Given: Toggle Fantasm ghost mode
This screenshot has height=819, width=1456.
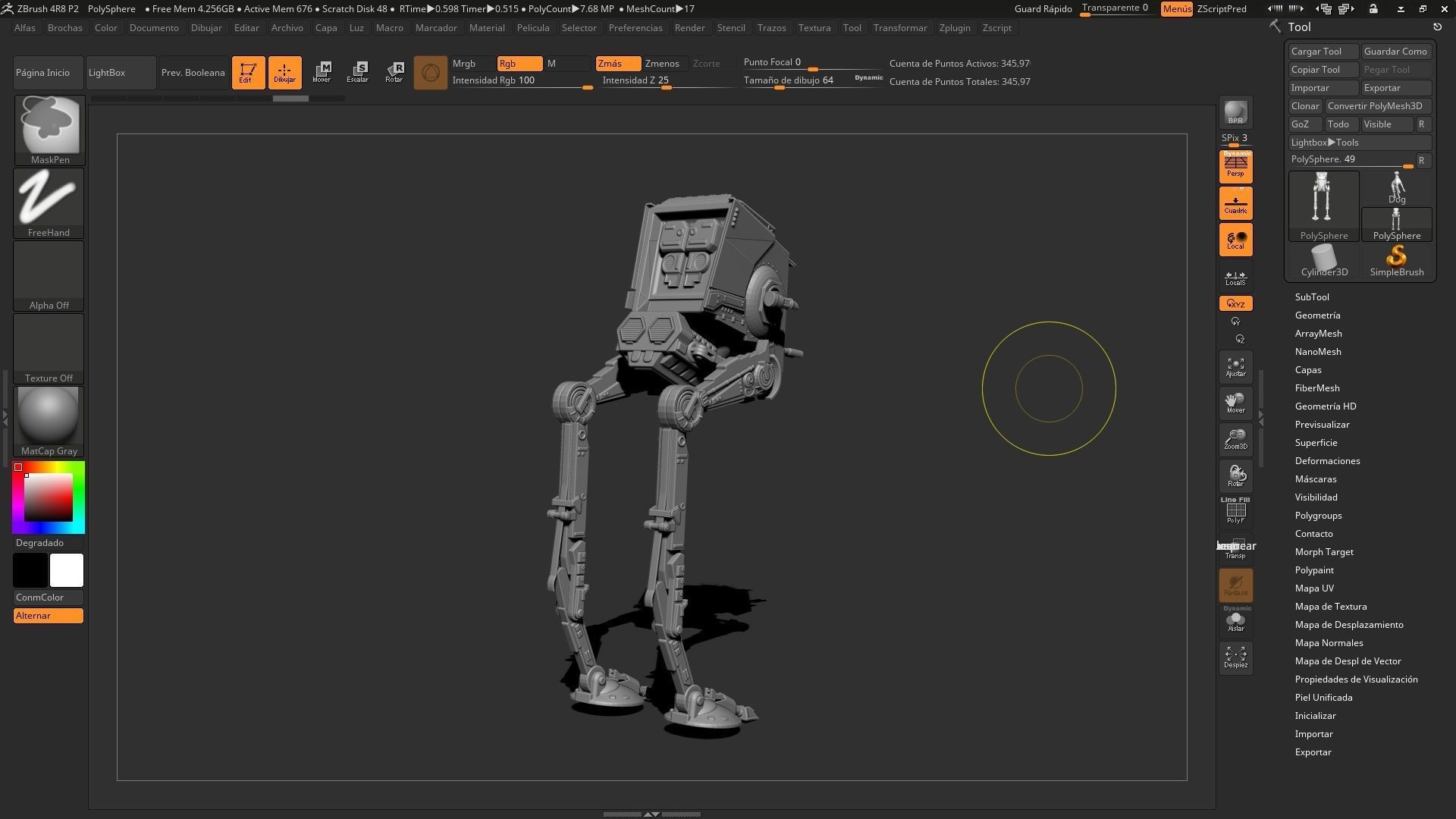Looking at the screenshot, I should [x=1235, y=585].
